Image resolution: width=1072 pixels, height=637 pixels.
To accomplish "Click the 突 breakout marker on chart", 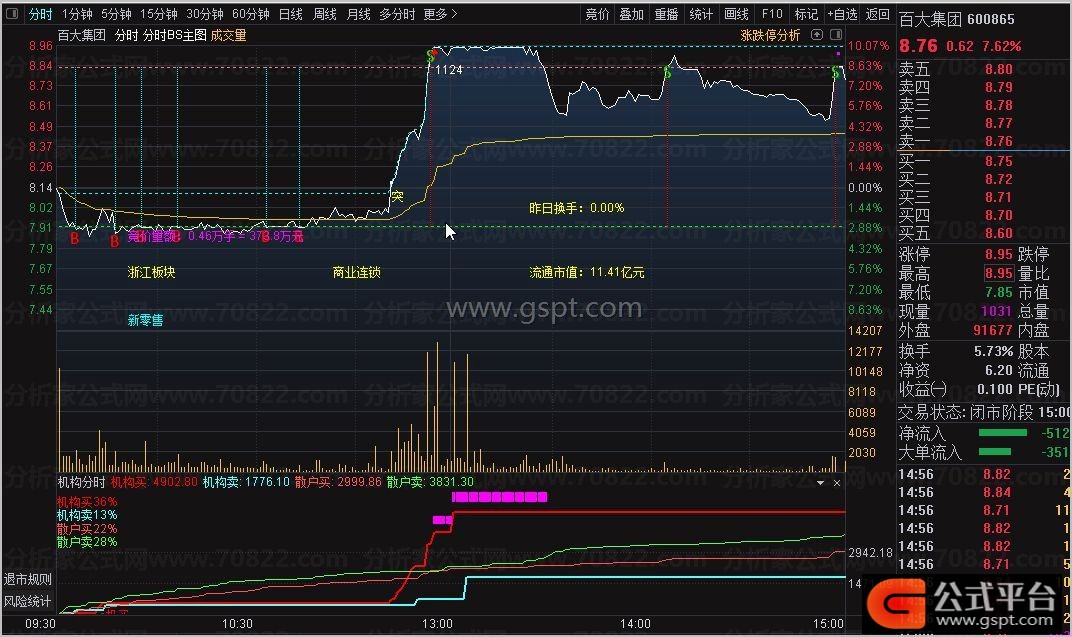I will 397,197.
